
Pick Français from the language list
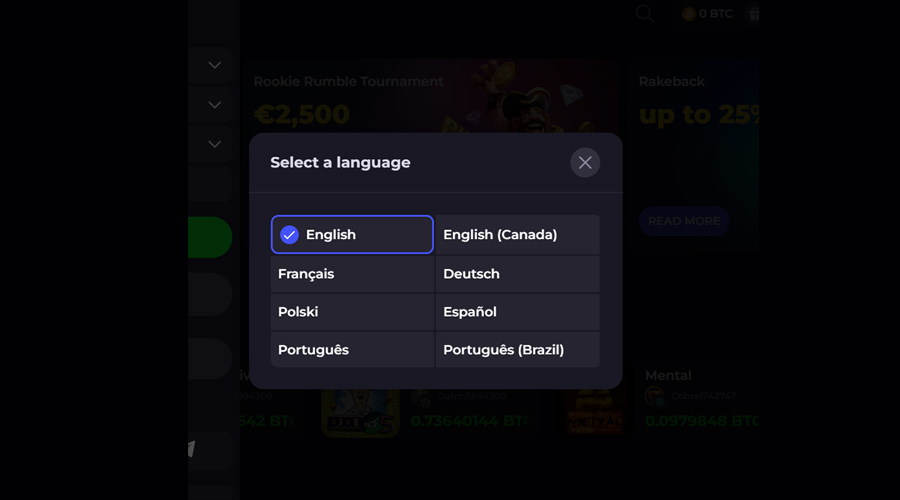click(x=352, y=274)
